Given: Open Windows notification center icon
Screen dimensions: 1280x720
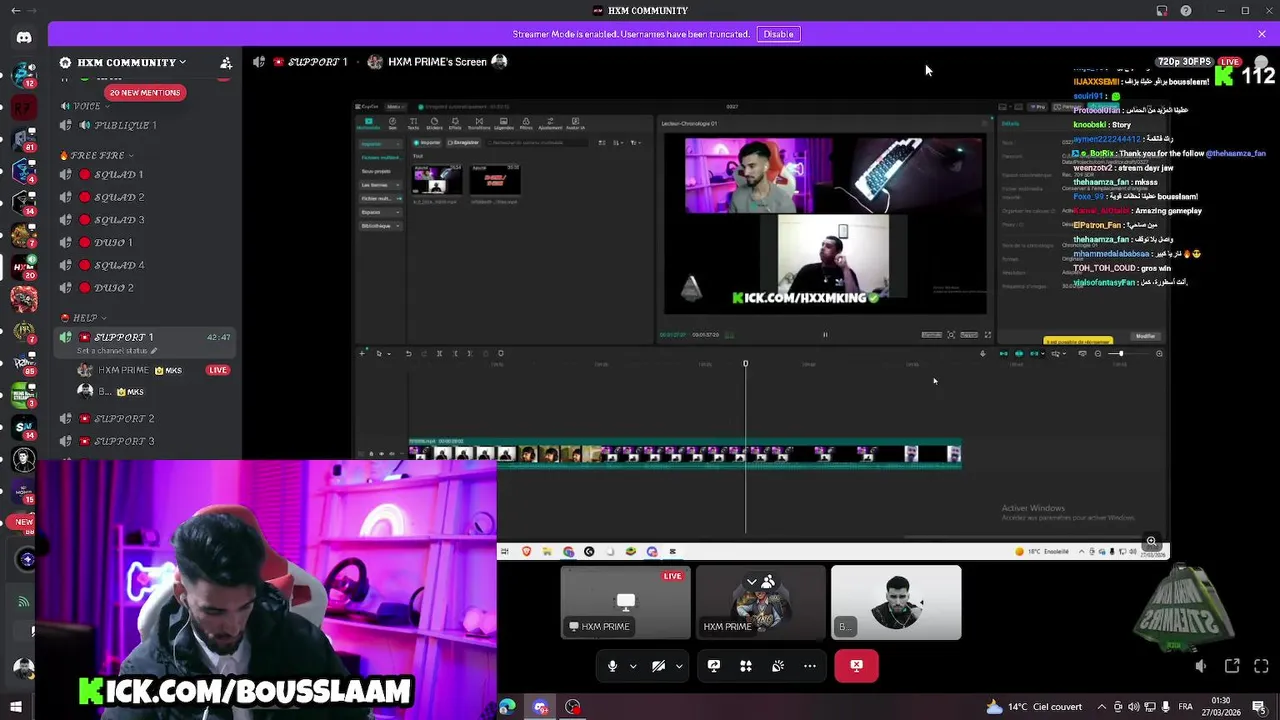Looking at the screenshot, I should pyautogui.click(x=1259, y=707).
